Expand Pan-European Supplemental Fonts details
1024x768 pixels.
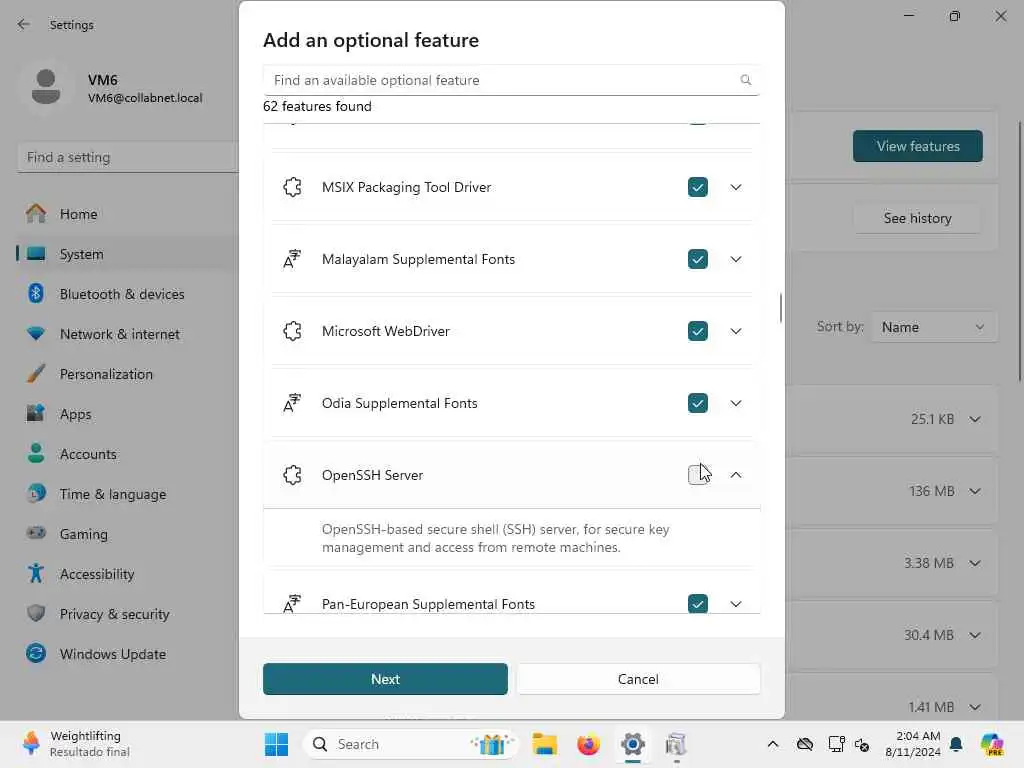tap(736, 604)
